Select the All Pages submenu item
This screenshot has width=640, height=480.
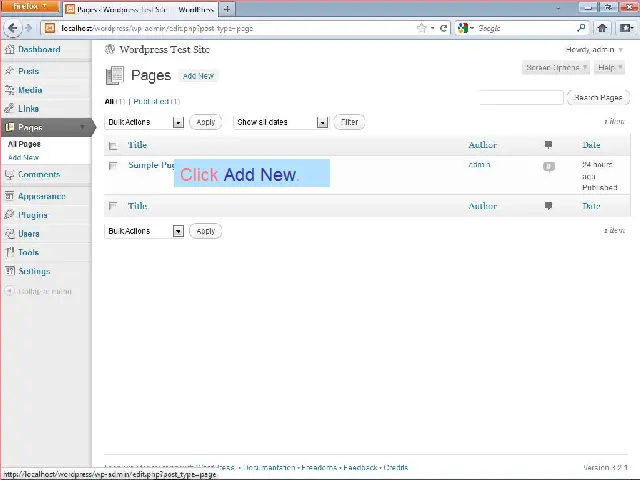pyautogui.click(x=24, y=144)
